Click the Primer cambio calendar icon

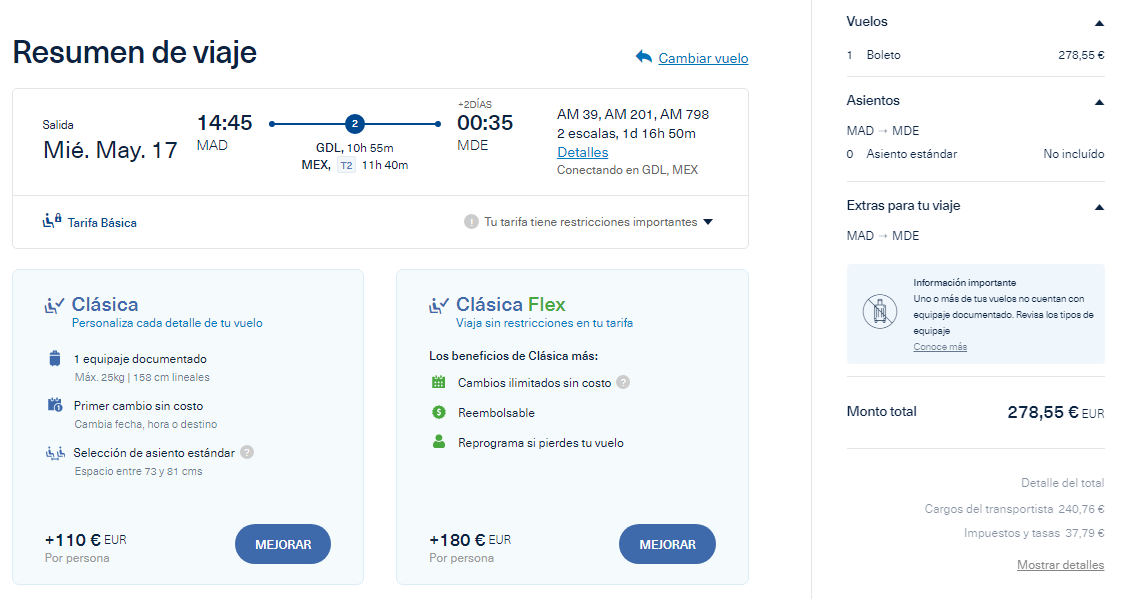point(55,405)
